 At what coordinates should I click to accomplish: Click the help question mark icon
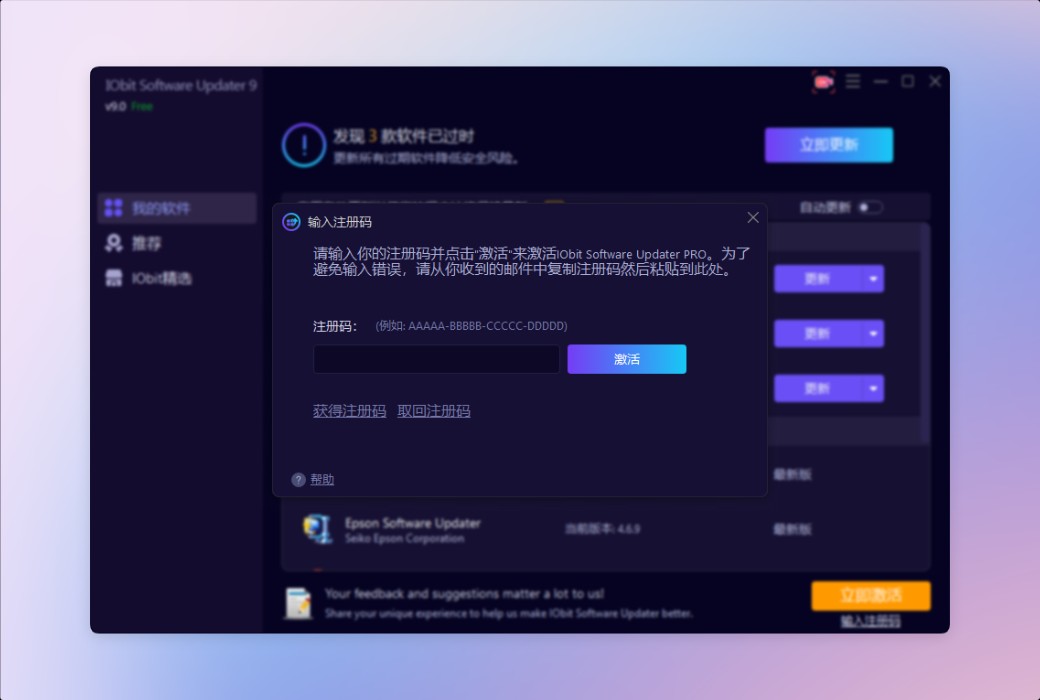click(298, 479)
